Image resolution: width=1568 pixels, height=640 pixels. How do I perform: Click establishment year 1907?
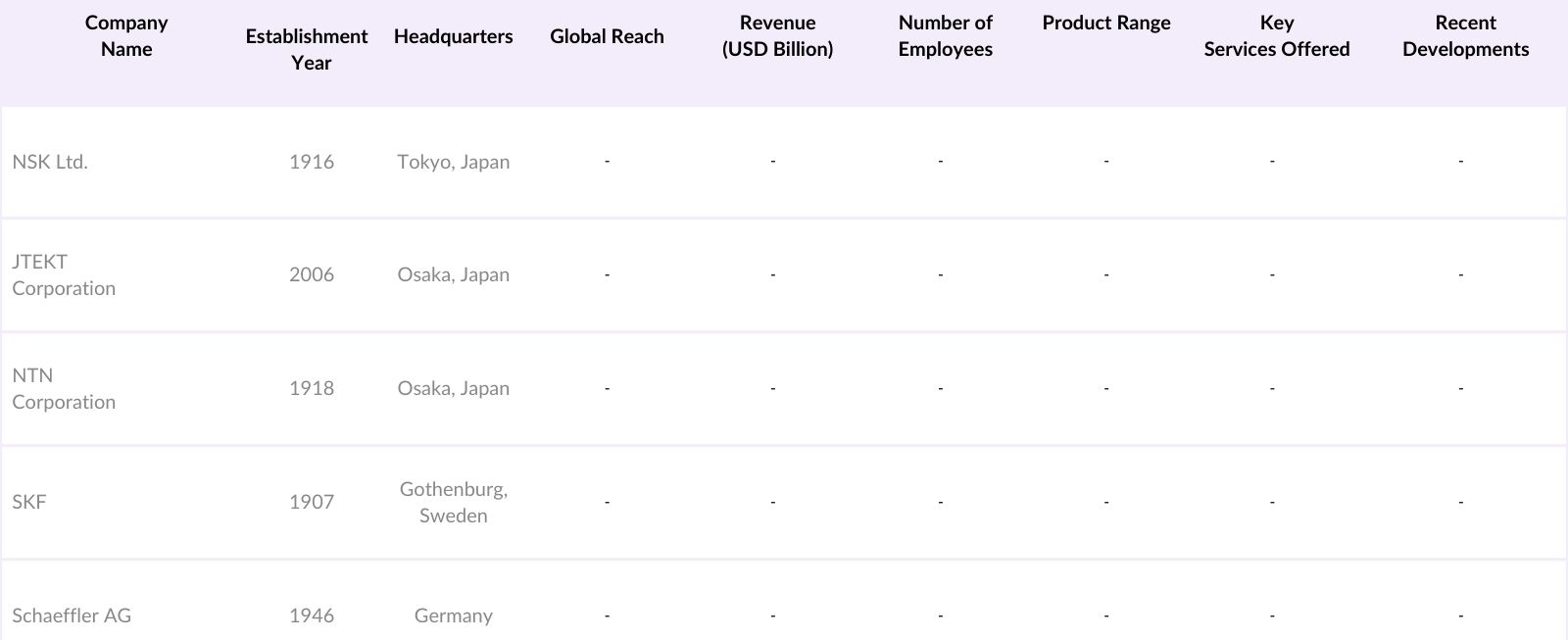pos(312,502)
